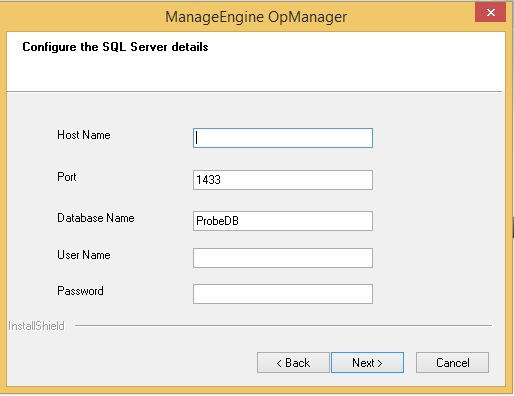Click the Host Name label
The image size is (514, 396).
84,135
